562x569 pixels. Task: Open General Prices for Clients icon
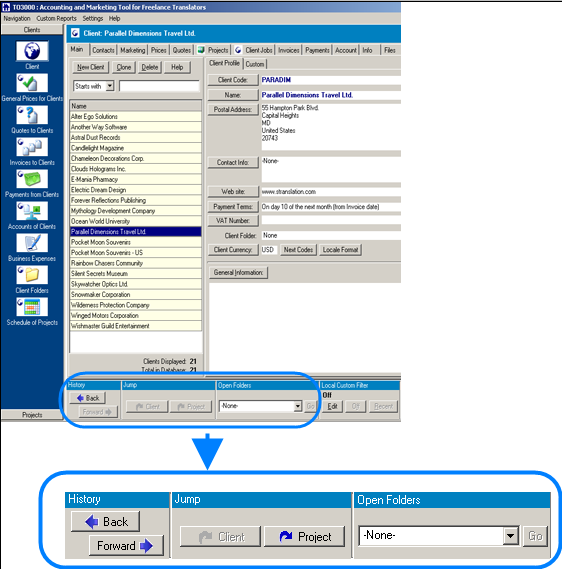click(32, 83)
